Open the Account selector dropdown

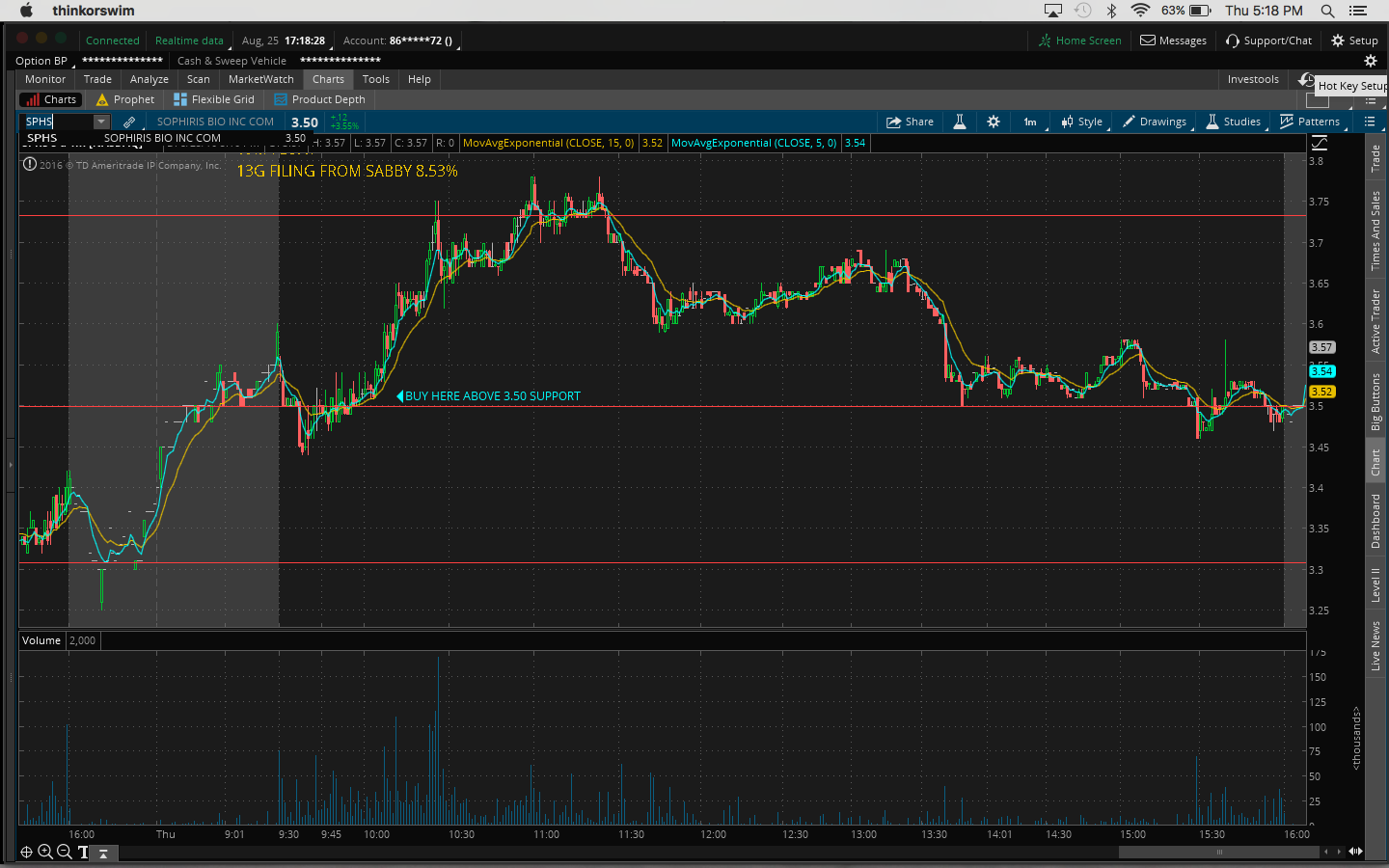(400, 41)
